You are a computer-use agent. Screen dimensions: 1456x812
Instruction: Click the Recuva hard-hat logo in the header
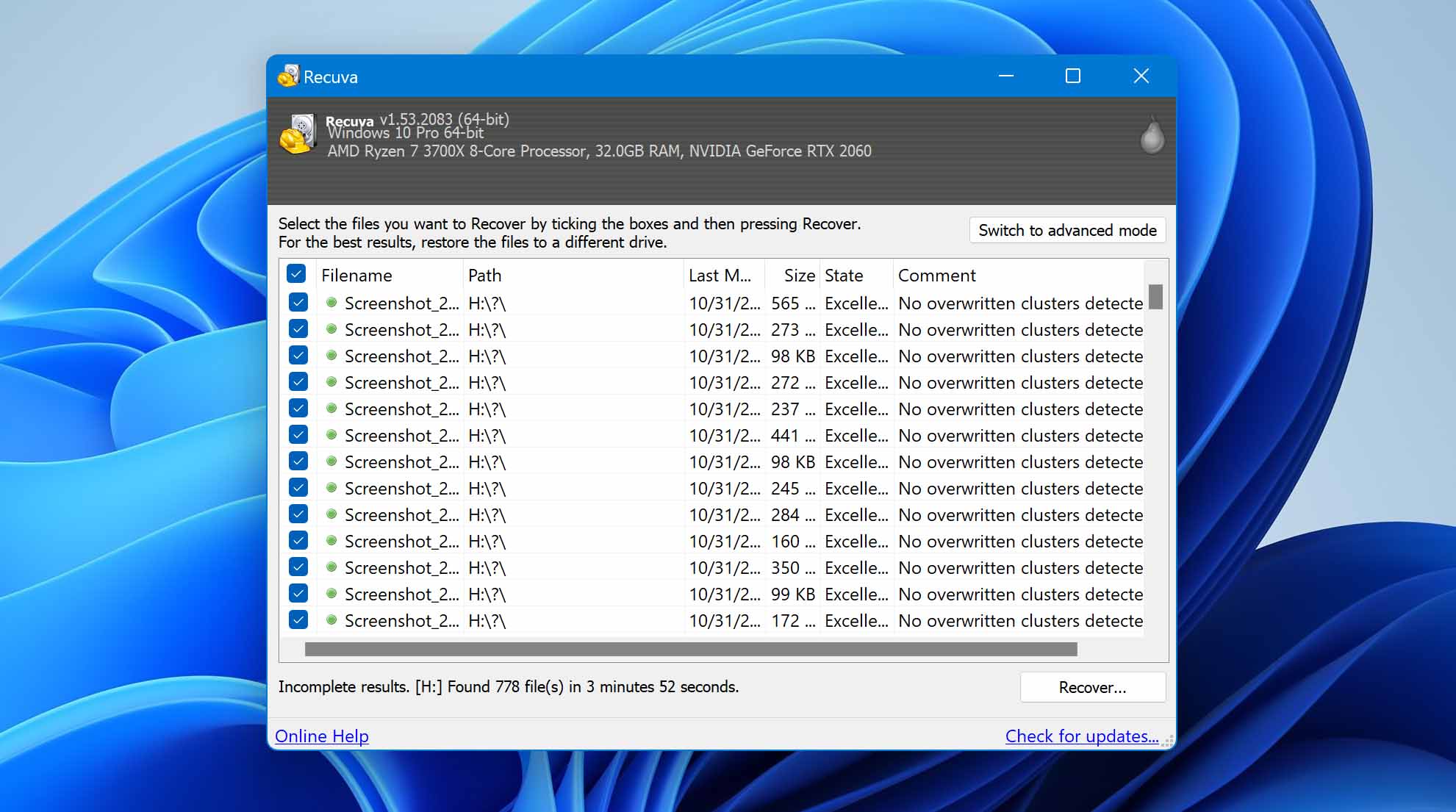[x=298, y=134]
